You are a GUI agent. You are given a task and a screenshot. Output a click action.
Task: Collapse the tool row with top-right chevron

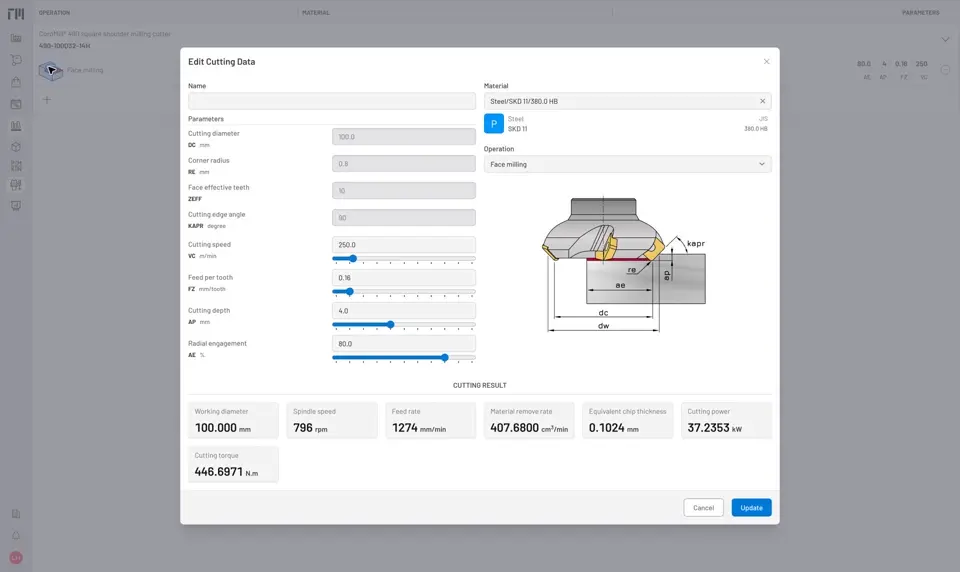pos(945,39)
